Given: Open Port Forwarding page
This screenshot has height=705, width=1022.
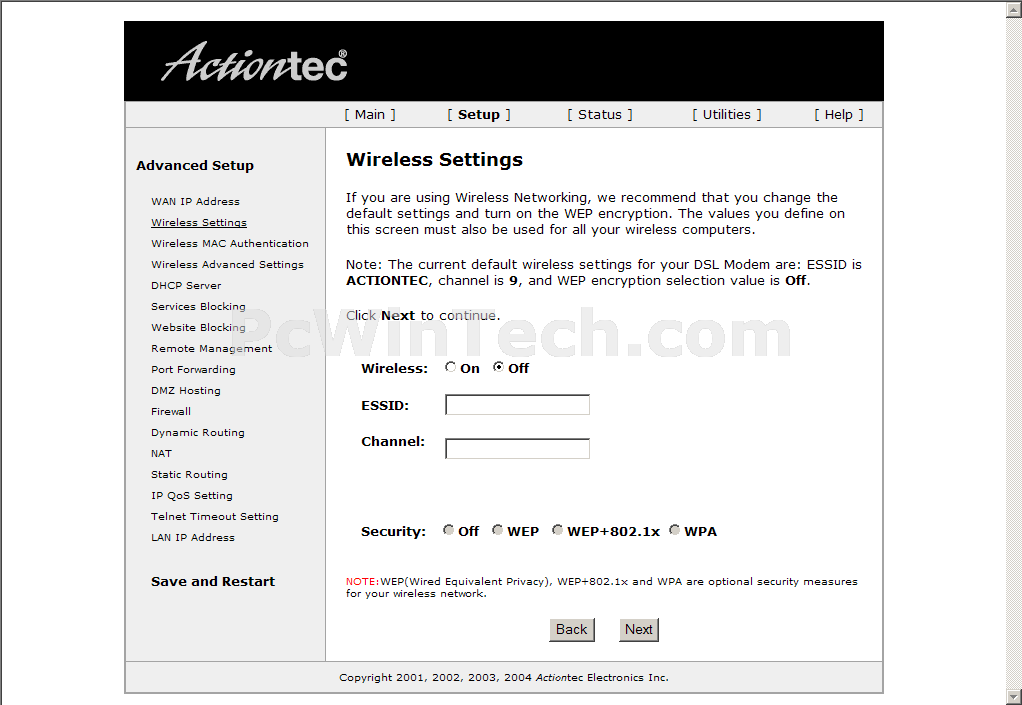Looking at the screenshot, I should point(193,369).
